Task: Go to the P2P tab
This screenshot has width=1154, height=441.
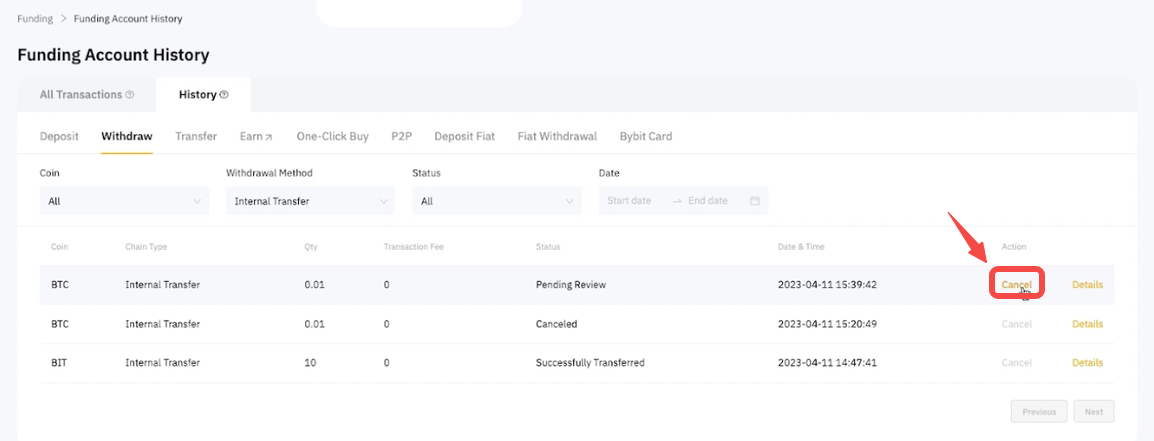Action: pyautogui.click(x=401, y=136)
